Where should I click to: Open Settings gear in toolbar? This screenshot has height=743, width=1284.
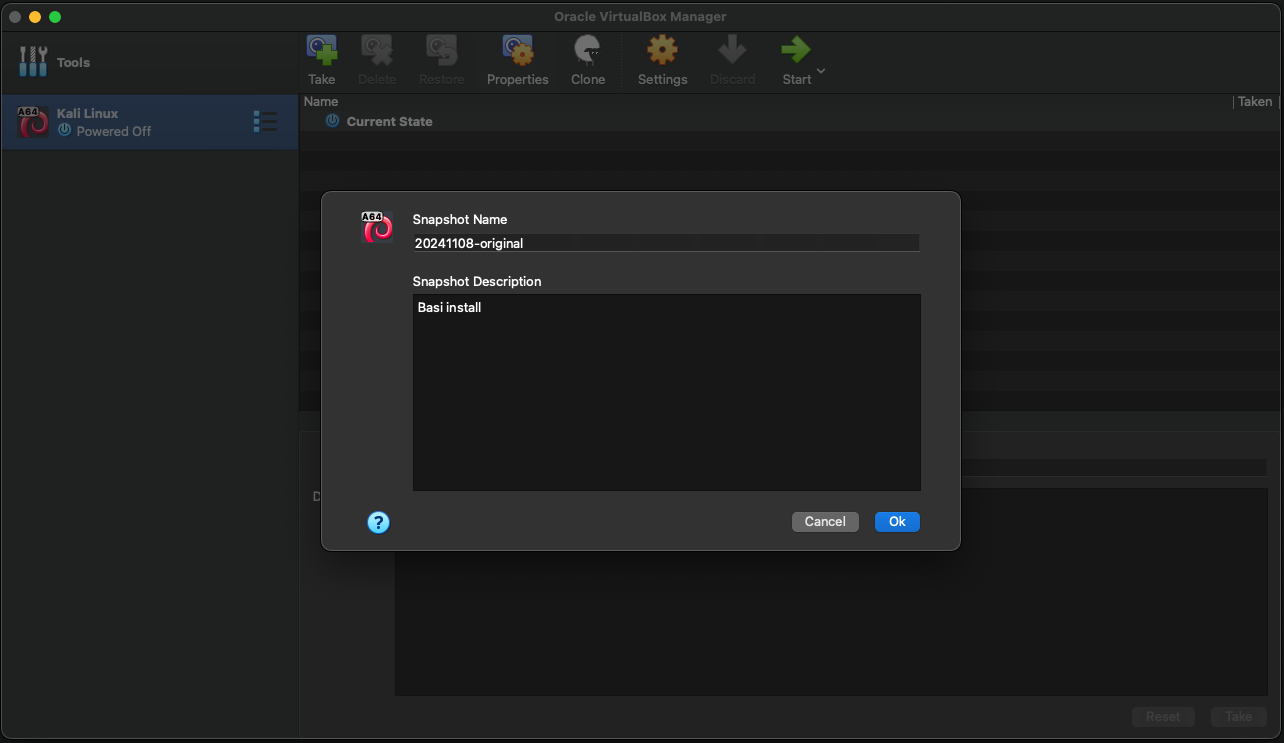coord(662,51)
